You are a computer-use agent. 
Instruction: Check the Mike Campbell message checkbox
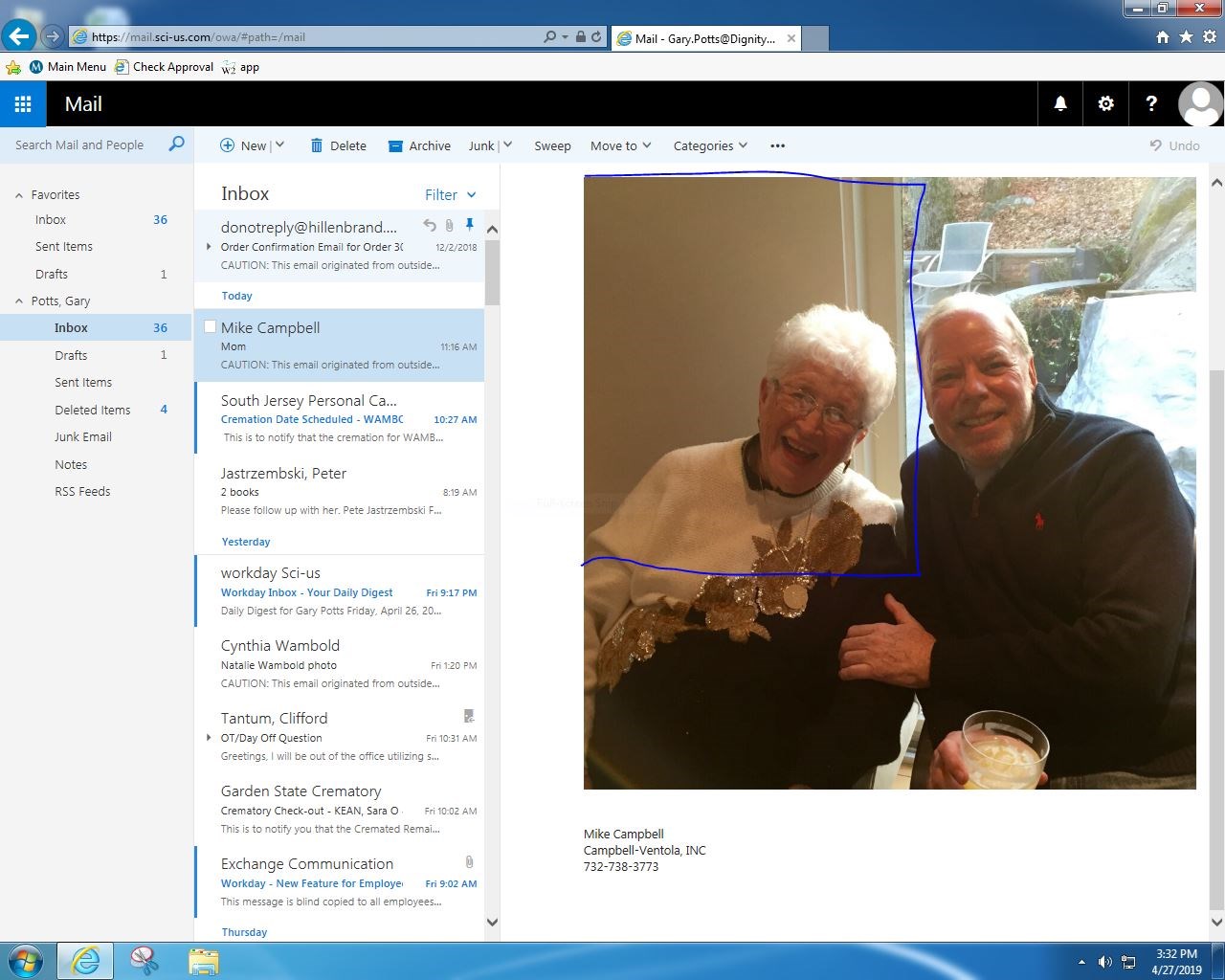[x=210, y=327]
